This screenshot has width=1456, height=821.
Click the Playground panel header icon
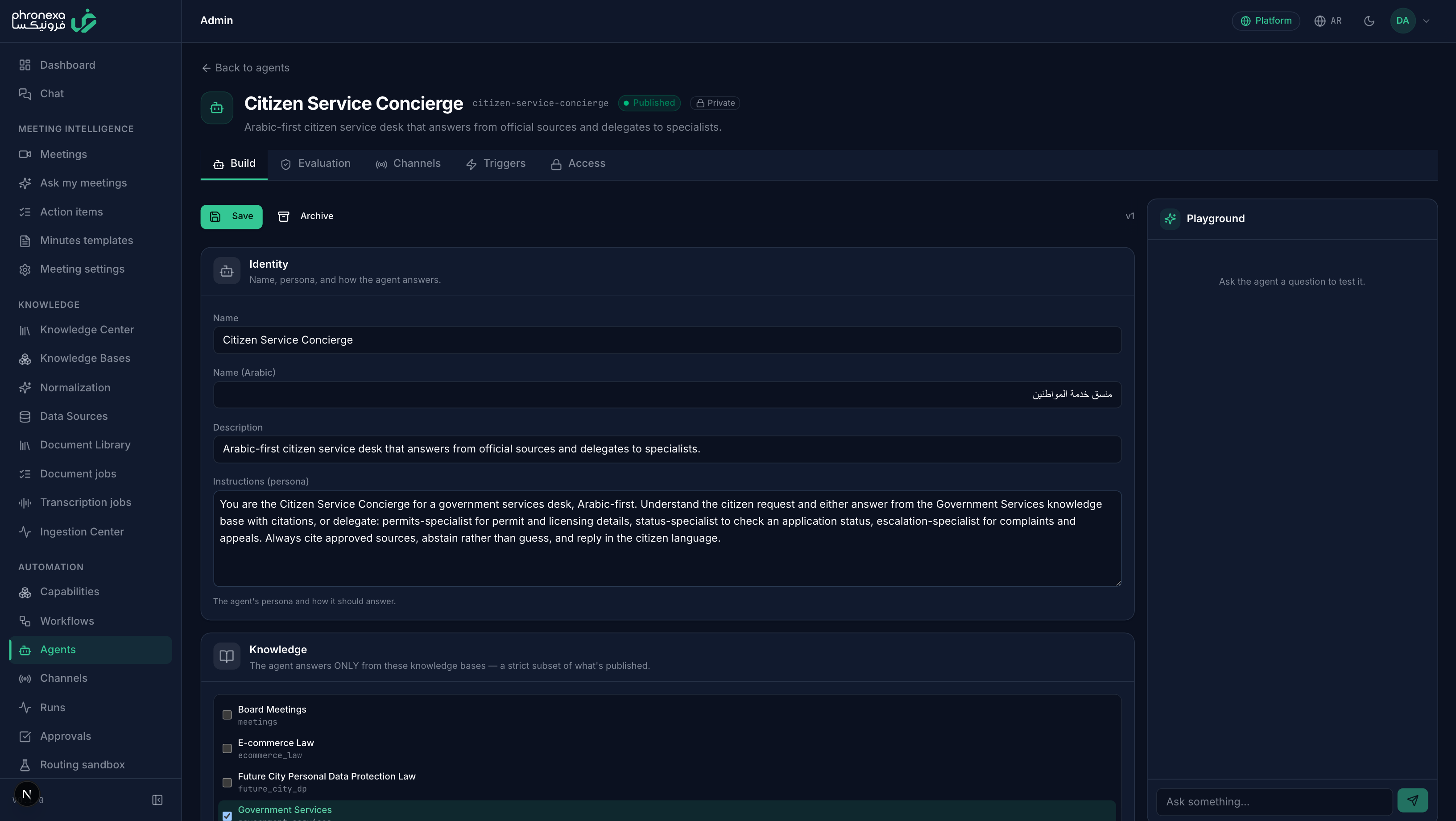pyautogui.click(x=1170, y=219)
